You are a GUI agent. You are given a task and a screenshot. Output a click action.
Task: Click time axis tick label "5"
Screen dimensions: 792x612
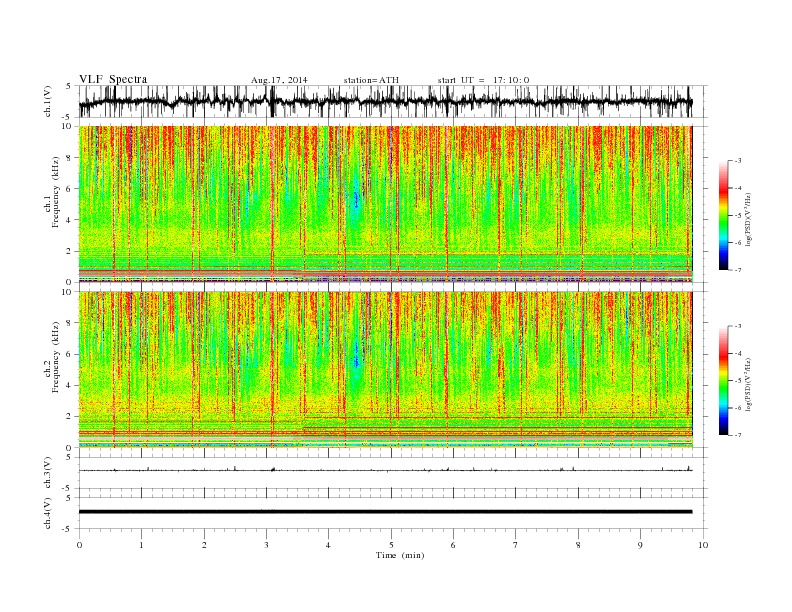[x=391, y=545]
